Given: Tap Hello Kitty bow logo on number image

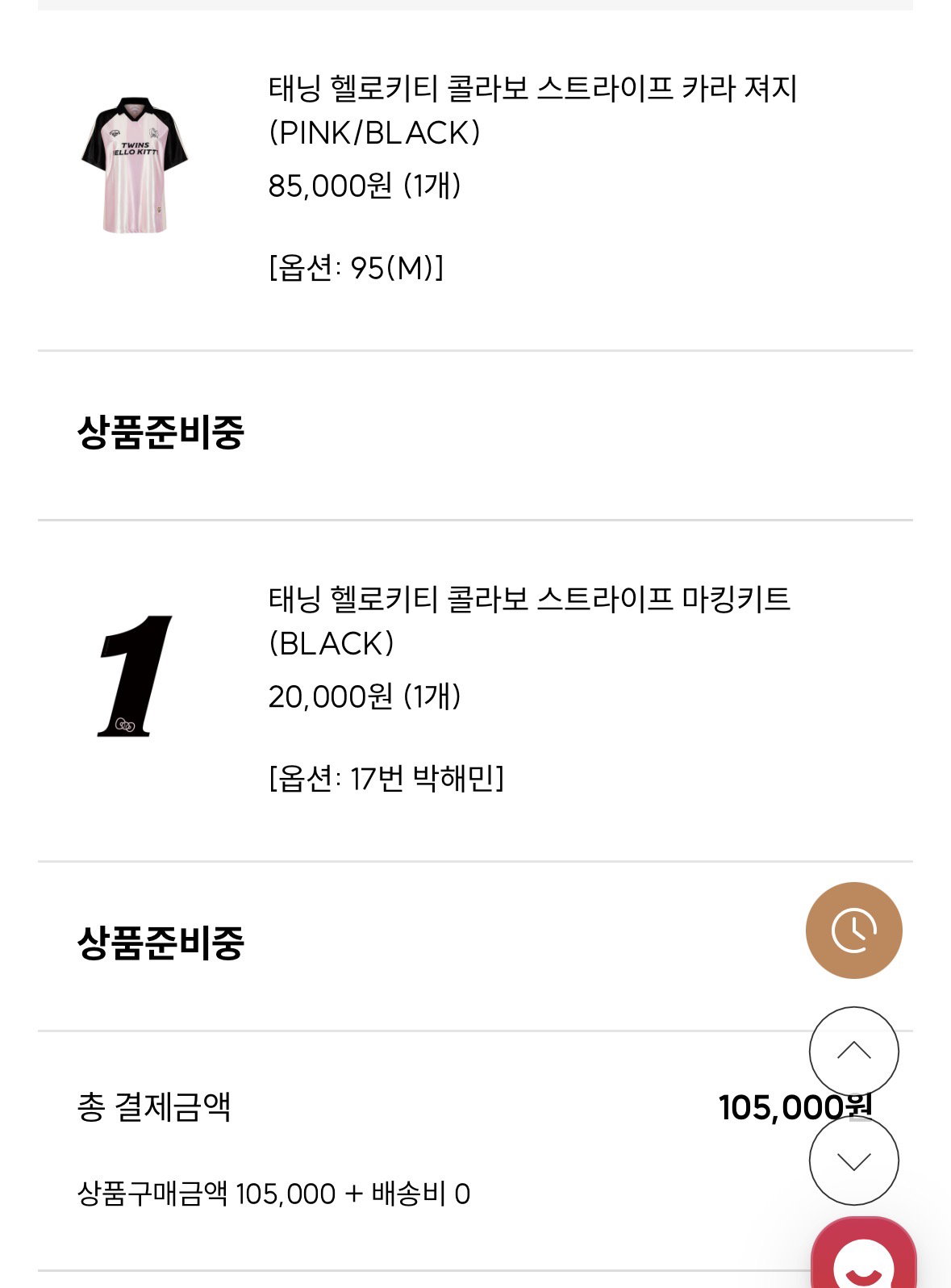Looking at the screenshot, I should (x=124, y=725).
